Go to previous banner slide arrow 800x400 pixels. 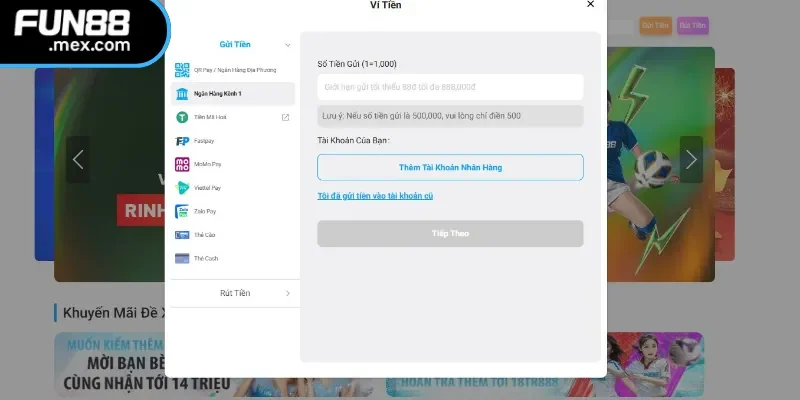tap(78, 160)
